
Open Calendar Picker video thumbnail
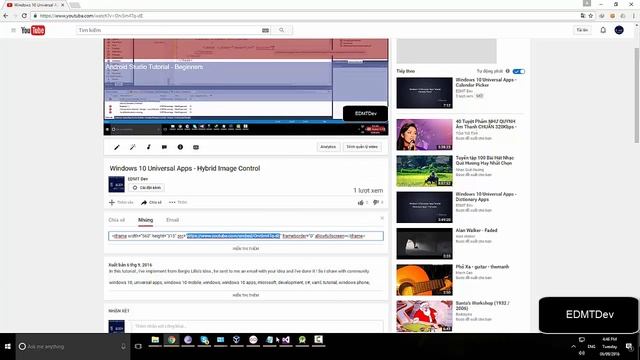(424, 93)
